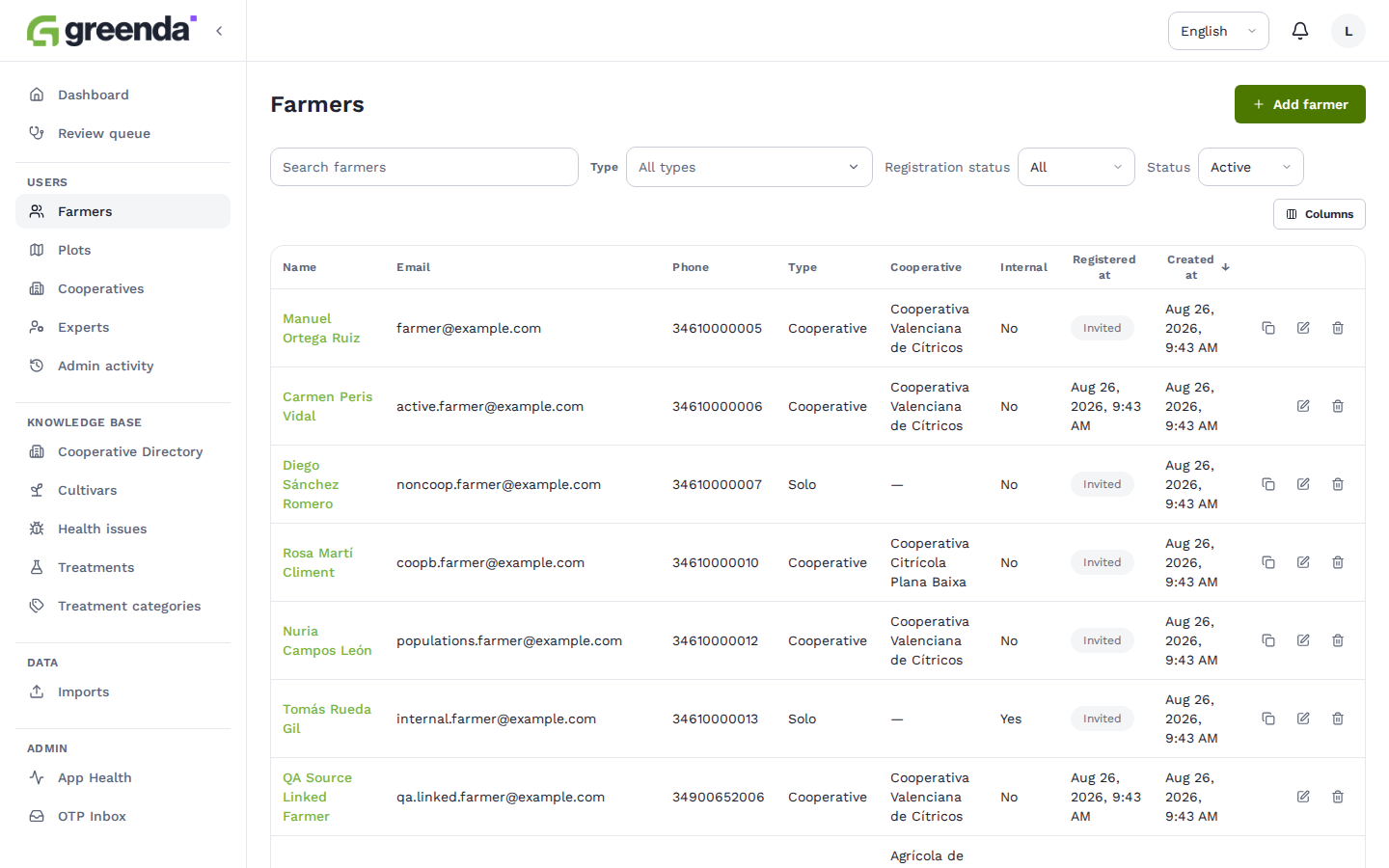The image size is (1389, 868).
Task: Copy invite link for Rosa Martí Climent
Action: pos(1268,562)
